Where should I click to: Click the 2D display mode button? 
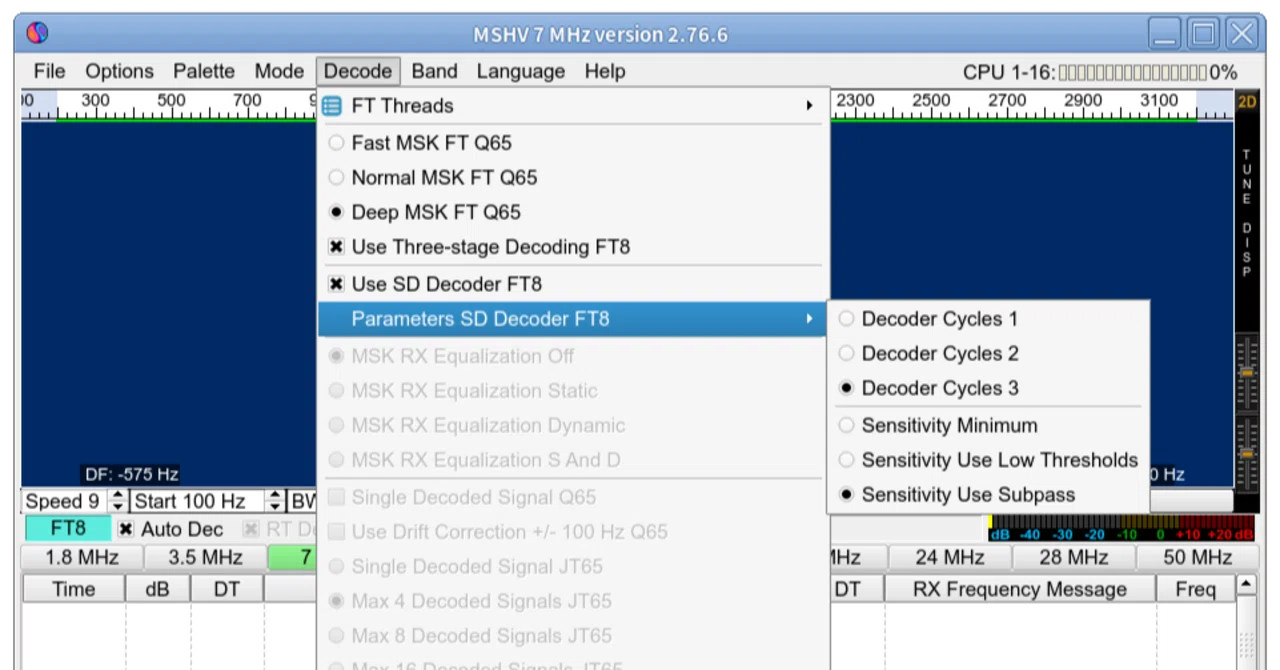tap(1247, 103)
